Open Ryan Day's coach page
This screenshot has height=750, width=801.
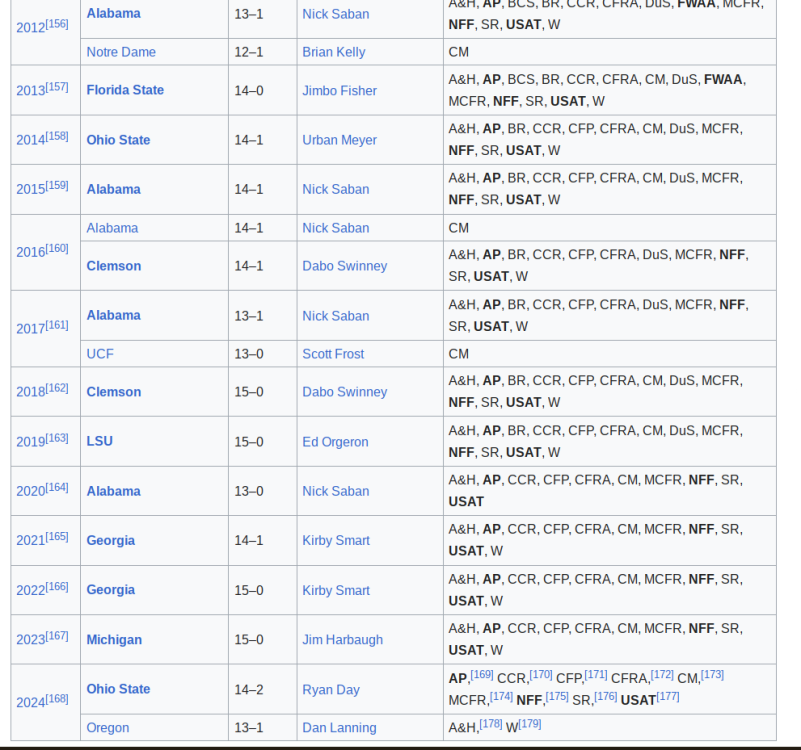tap(330, 690)
